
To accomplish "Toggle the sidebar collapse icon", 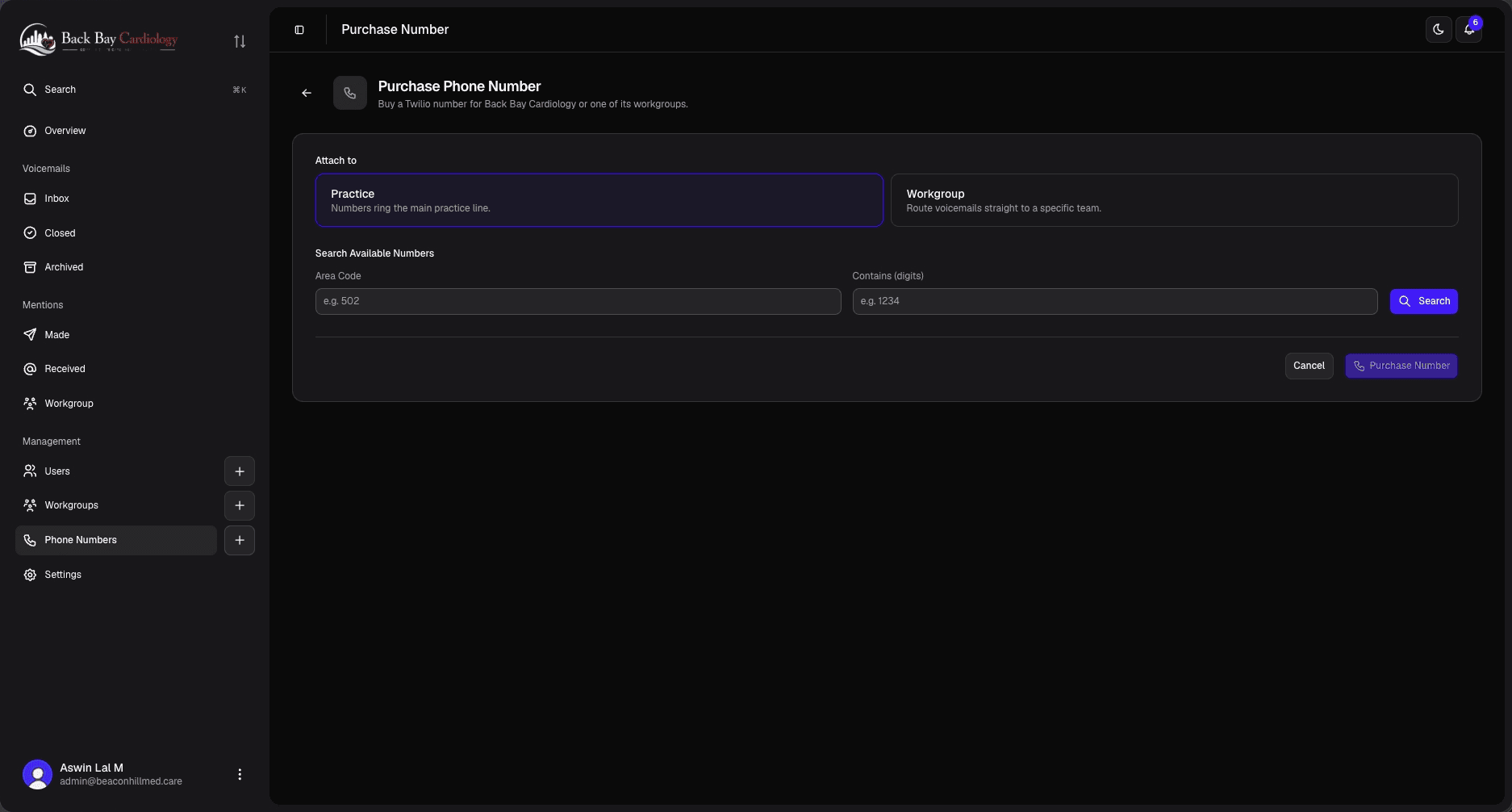I will 299,30.
